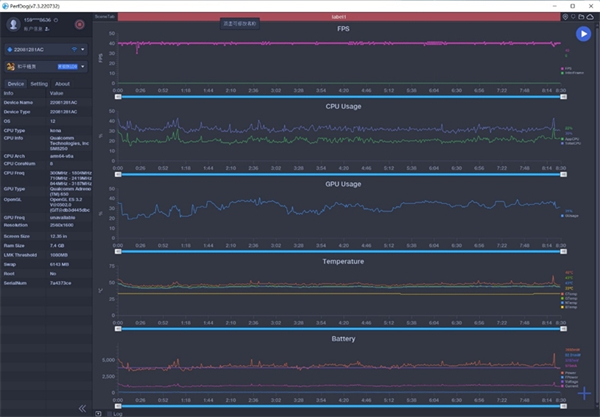The width and height of the screenshot is (600, 417).
Task: Click the location pin icon at top right
Action: click(567, 17)
